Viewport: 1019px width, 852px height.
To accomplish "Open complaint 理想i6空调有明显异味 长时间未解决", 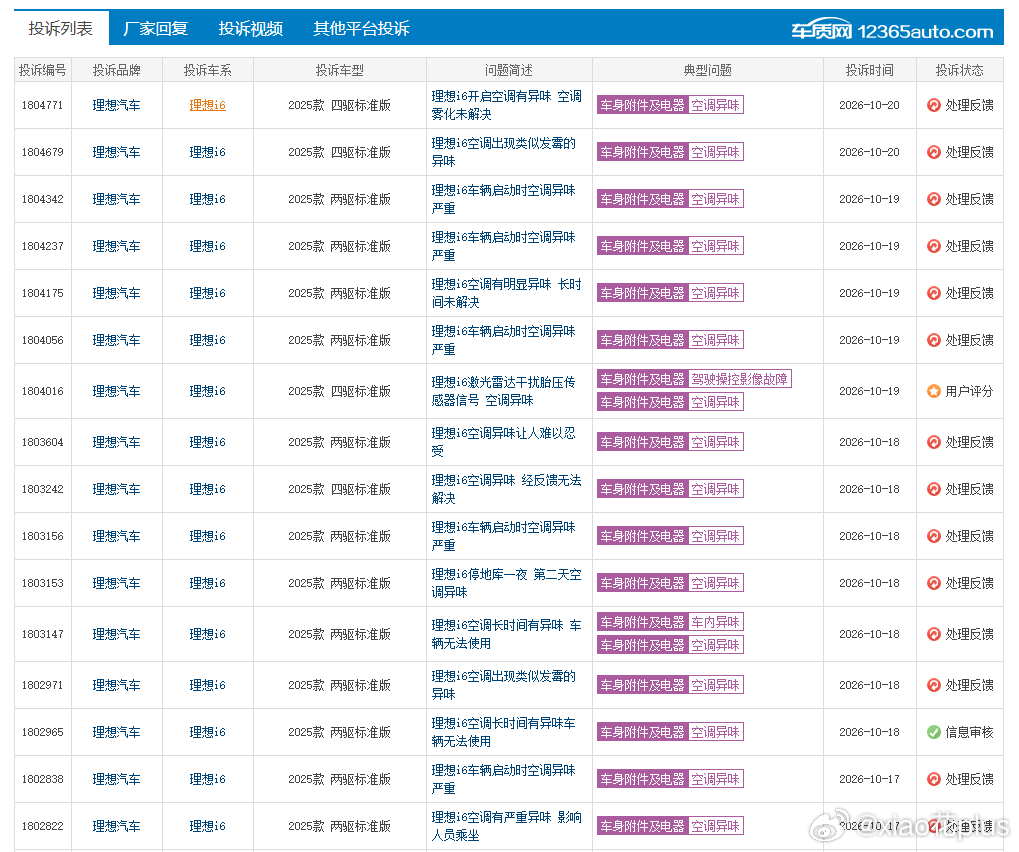I will tap(506, 293).
